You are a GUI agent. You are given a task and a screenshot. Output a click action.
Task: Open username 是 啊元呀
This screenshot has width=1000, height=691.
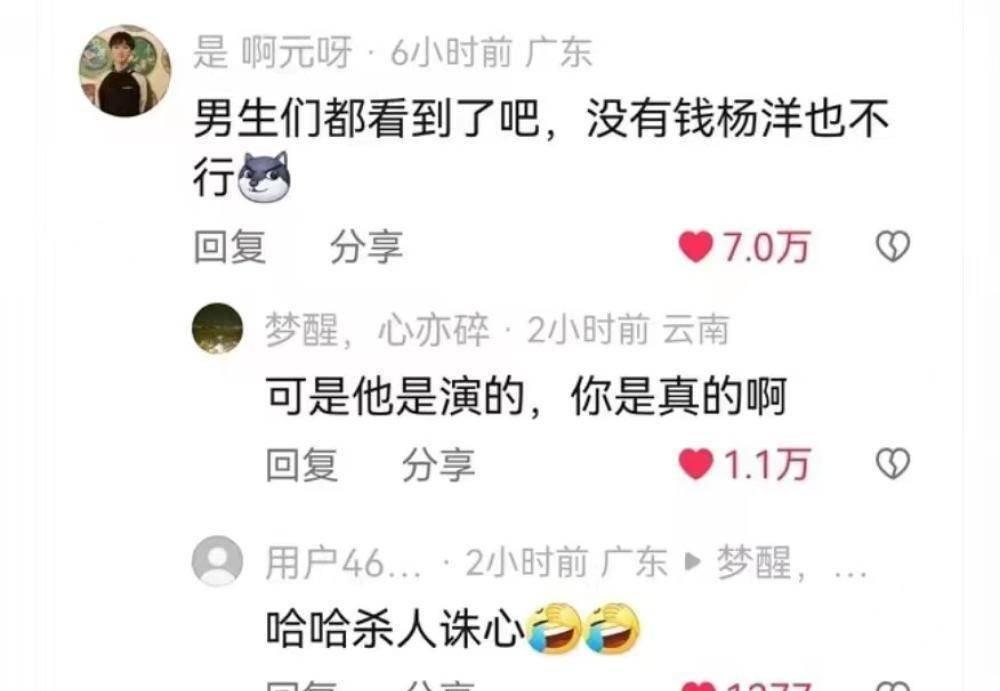coord(273,52)
